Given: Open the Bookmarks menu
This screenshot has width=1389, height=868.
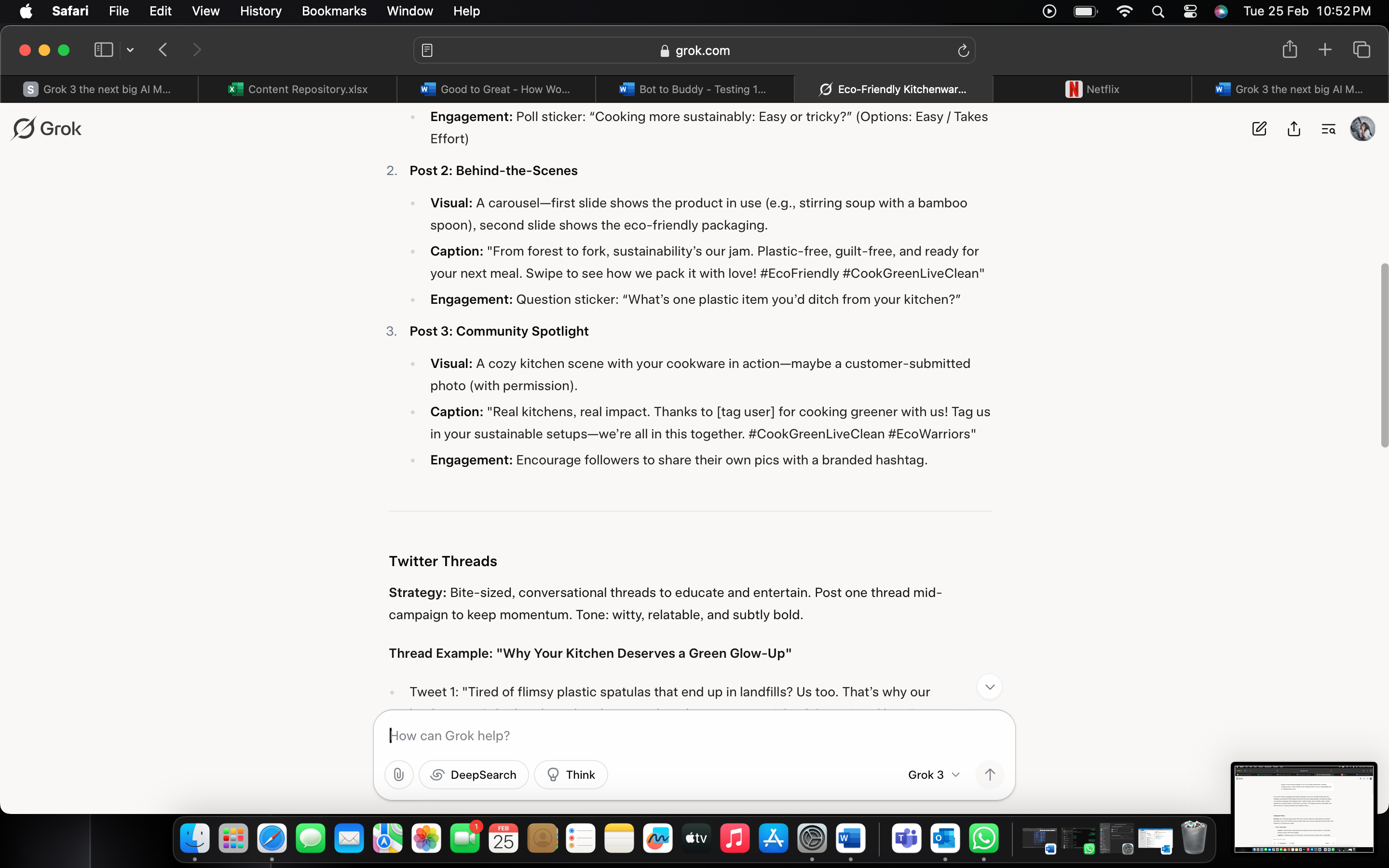Looking at the screenshot, I should click(334, 11).
